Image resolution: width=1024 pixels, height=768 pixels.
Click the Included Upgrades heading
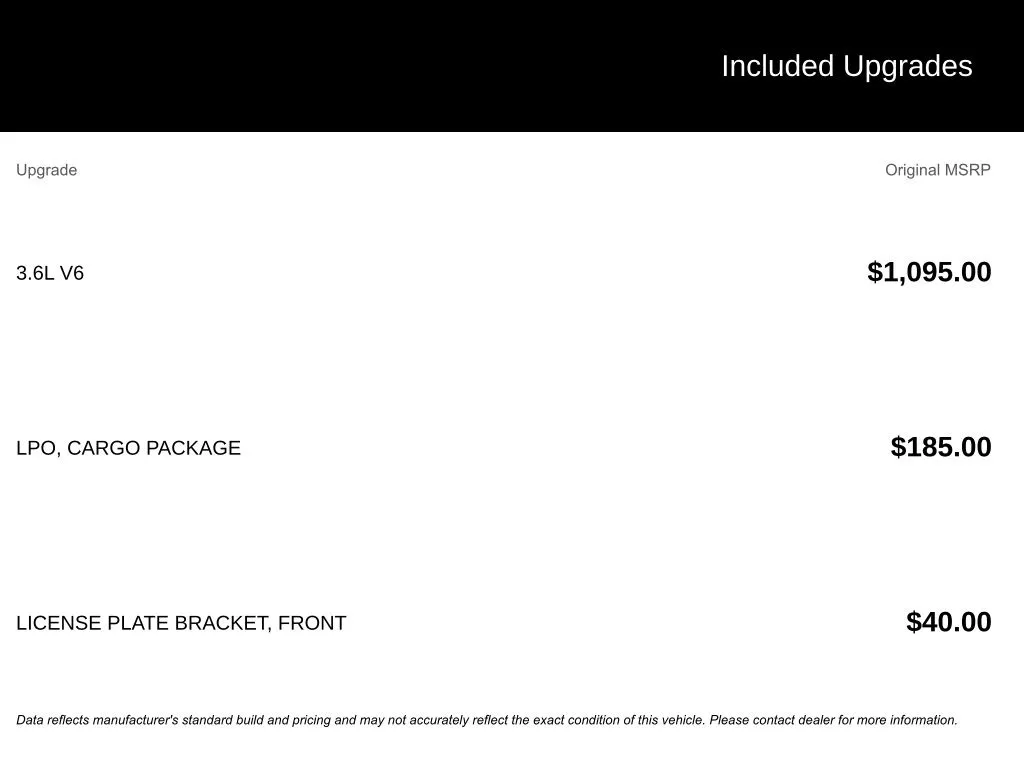tap(846, 66)
